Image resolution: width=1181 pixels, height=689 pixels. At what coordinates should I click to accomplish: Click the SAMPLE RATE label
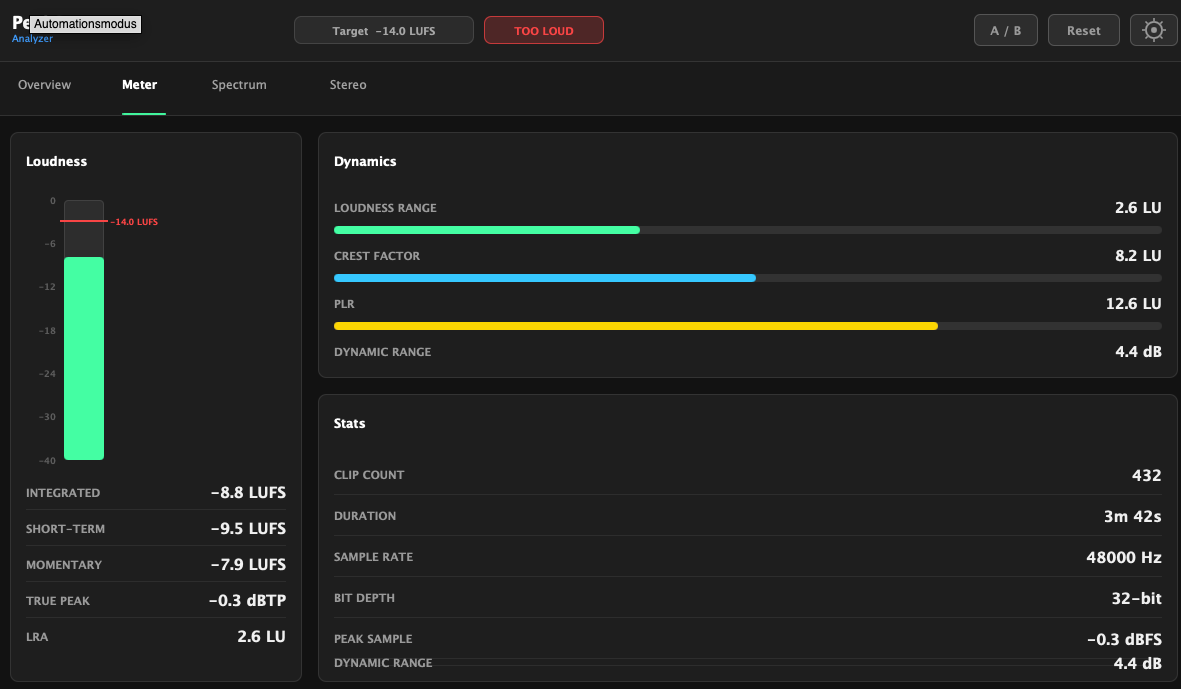[374, 557]
